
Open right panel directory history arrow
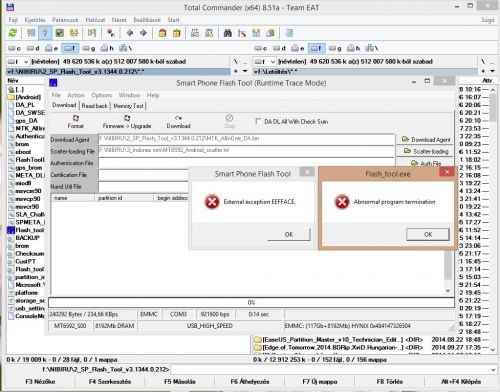coord(492,71)
